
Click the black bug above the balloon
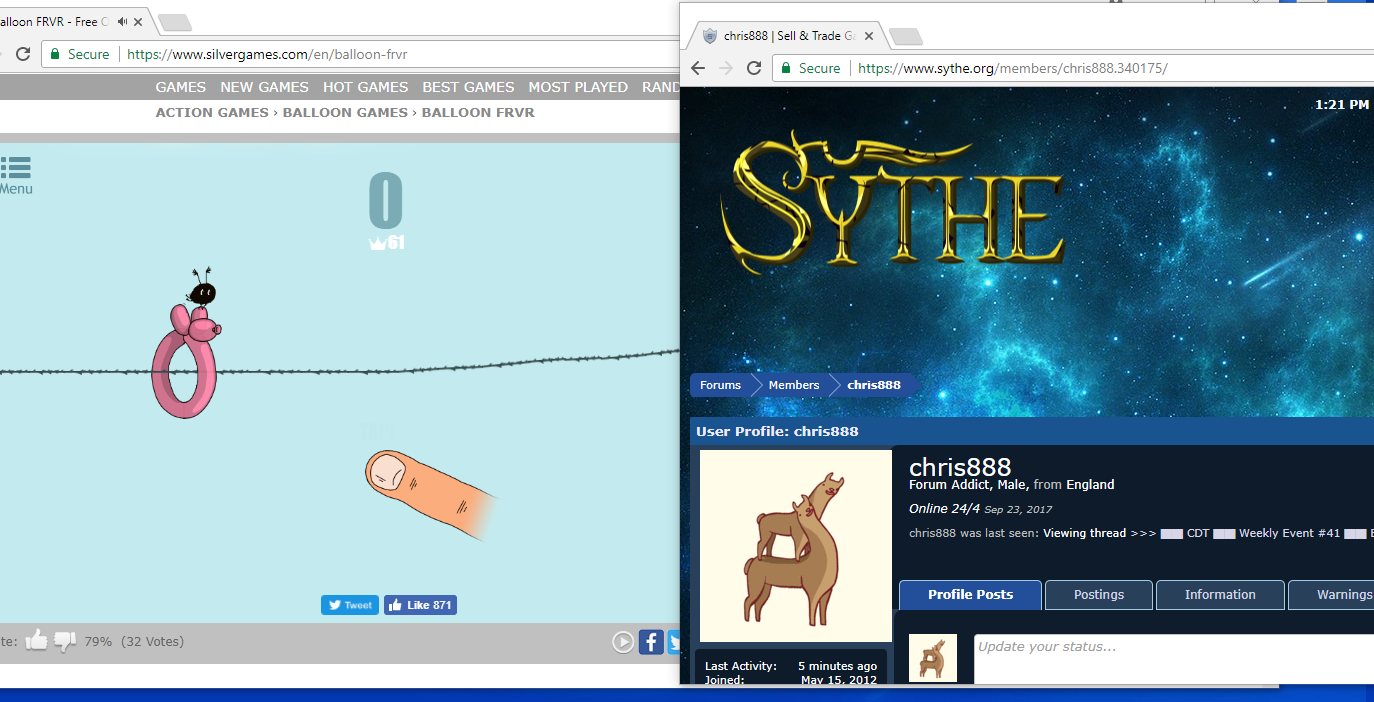202,290
